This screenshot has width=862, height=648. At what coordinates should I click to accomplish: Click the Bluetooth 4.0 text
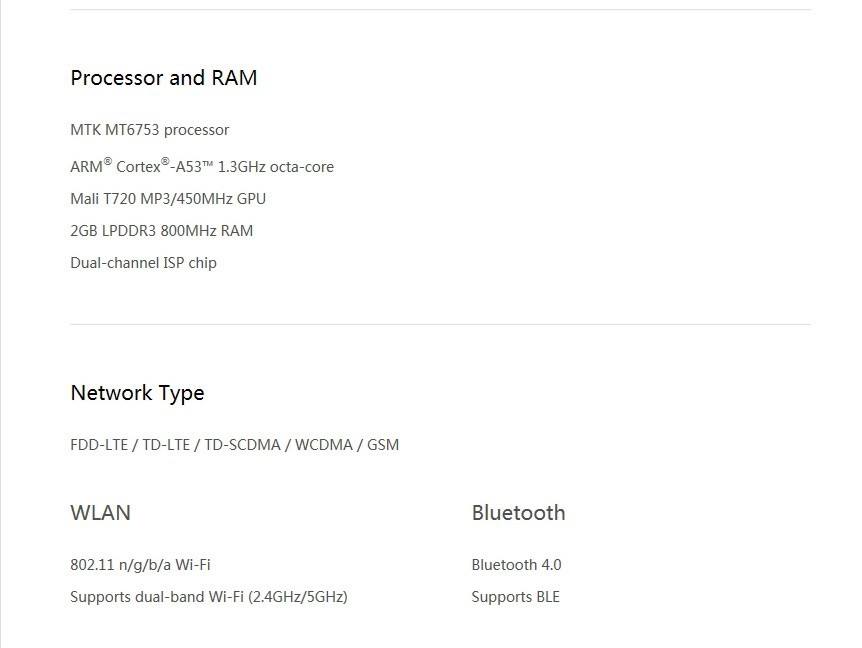pos(516,565)
